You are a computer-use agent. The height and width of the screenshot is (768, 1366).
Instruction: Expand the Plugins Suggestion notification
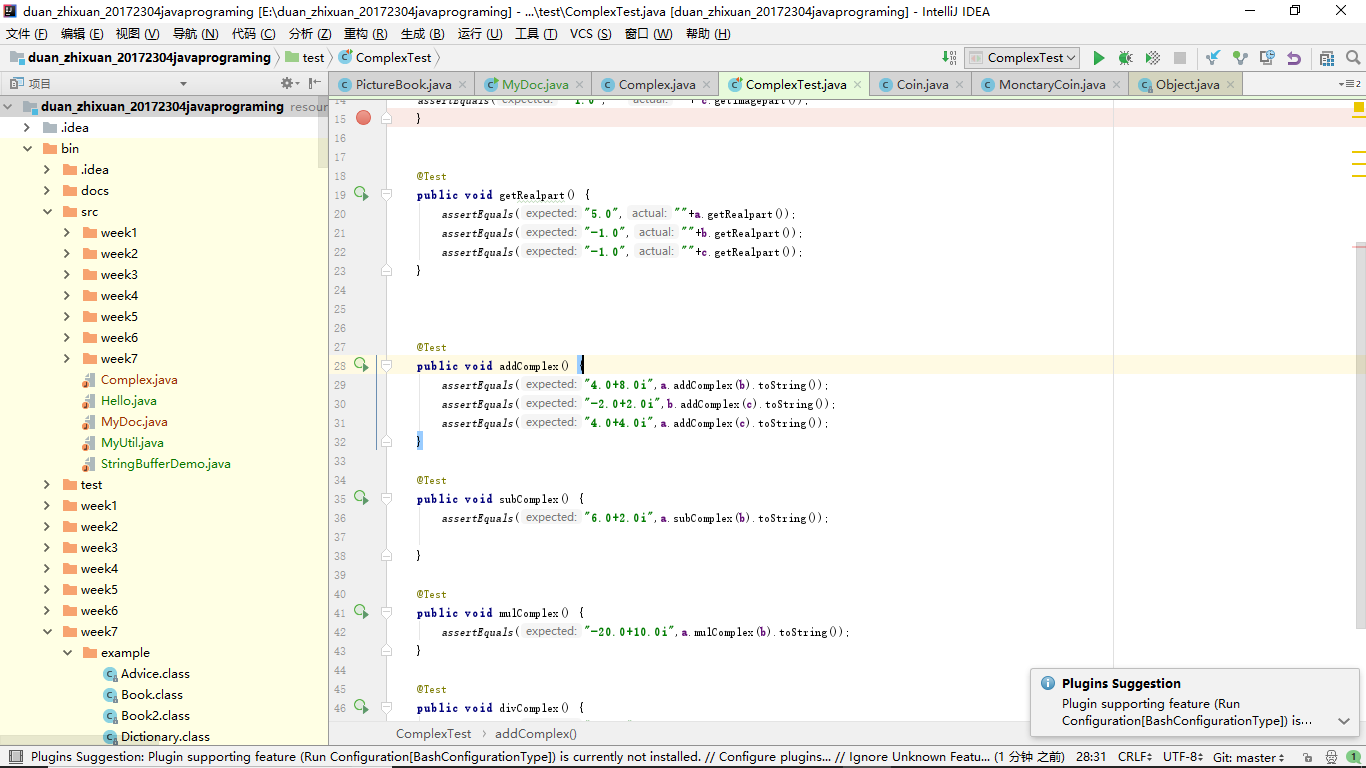pos(1343,721)
